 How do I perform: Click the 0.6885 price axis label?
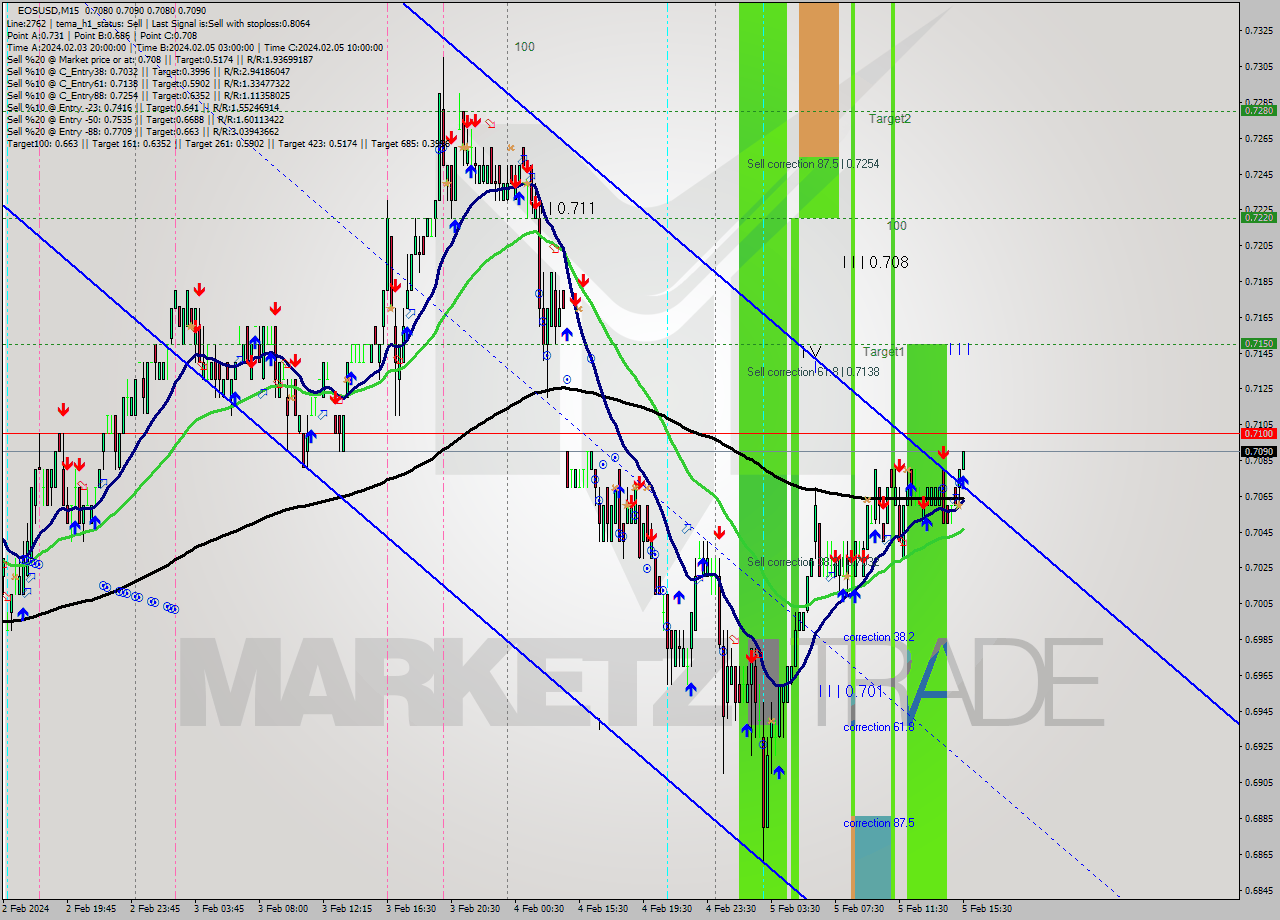pyautogui.click(x=1258, y=818)
